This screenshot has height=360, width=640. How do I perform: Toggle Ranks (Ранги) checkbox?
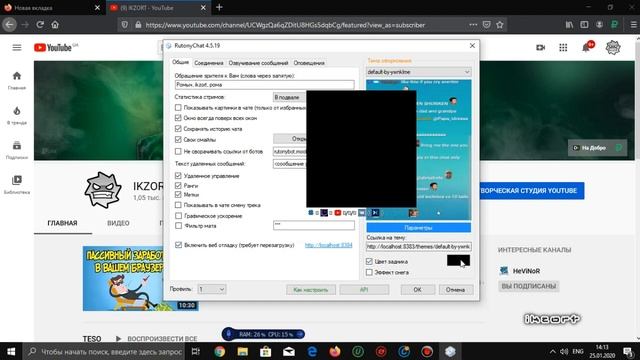click(x=178, y=185)
